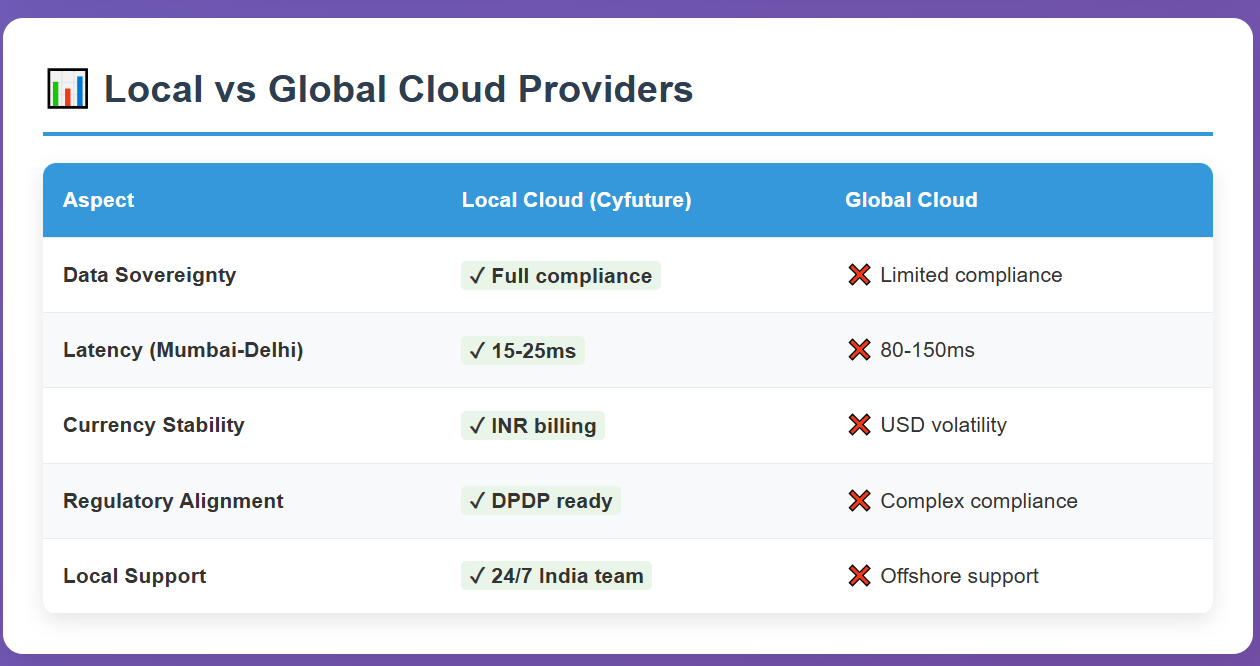
Task: Select the Data Sovereignty row label
Action: click(150, 275)
